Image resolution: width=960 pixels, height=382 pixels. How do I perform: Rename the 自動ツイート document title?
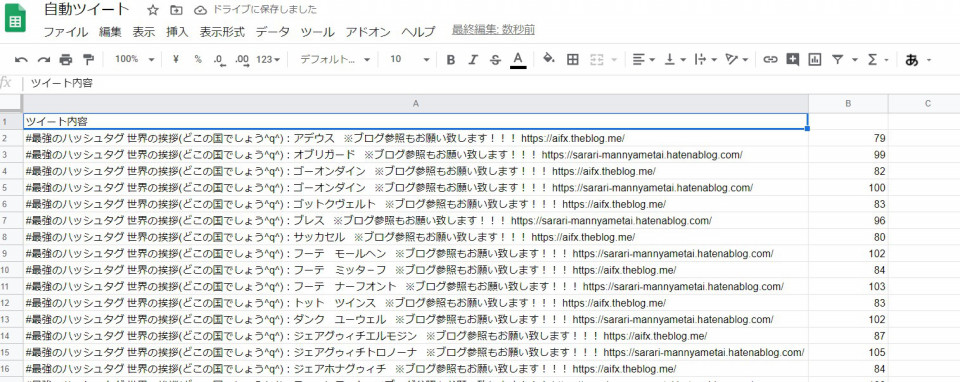click(x=87, y=10)
